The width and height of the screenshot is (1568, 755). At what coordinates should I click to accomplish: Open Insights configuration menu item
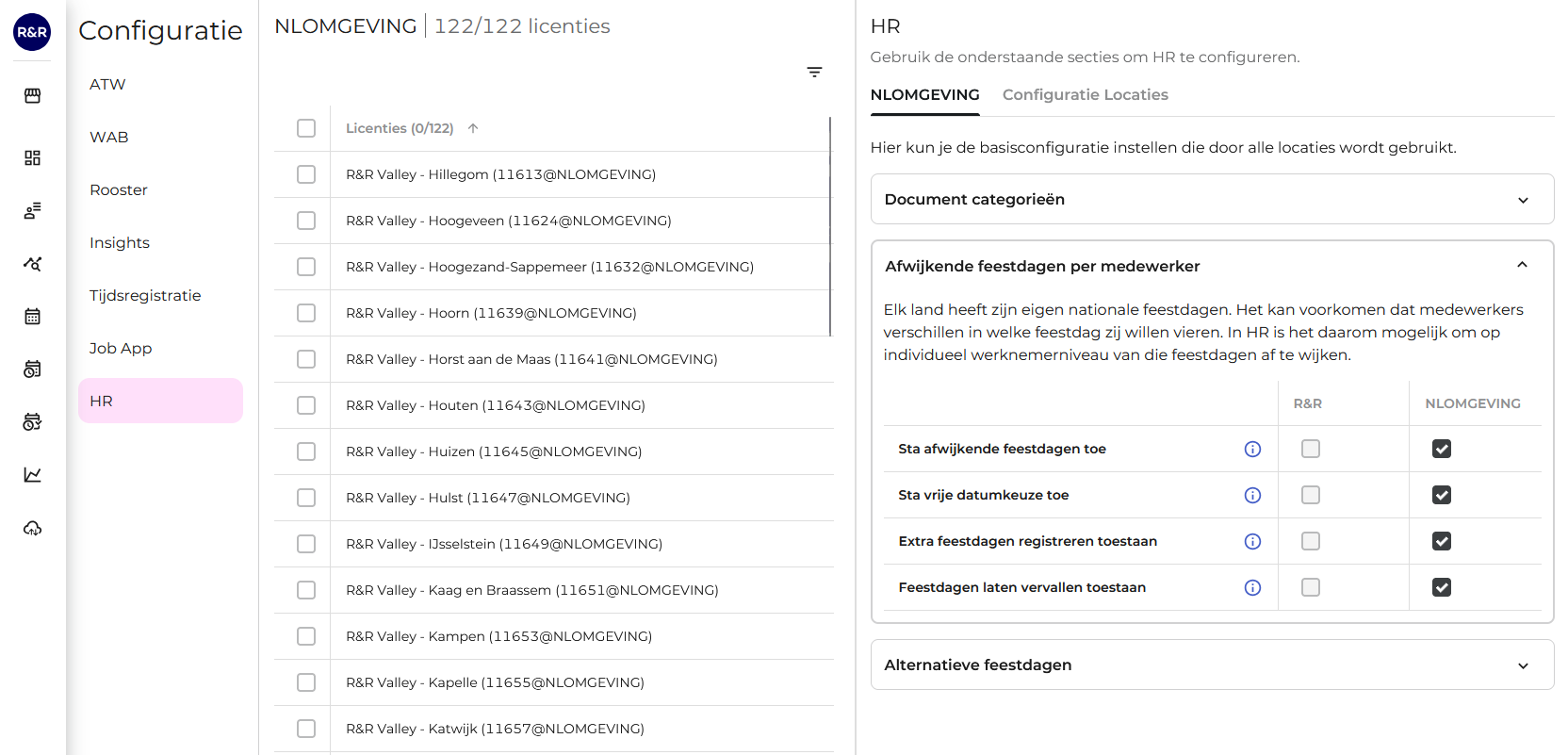point(160,242)
